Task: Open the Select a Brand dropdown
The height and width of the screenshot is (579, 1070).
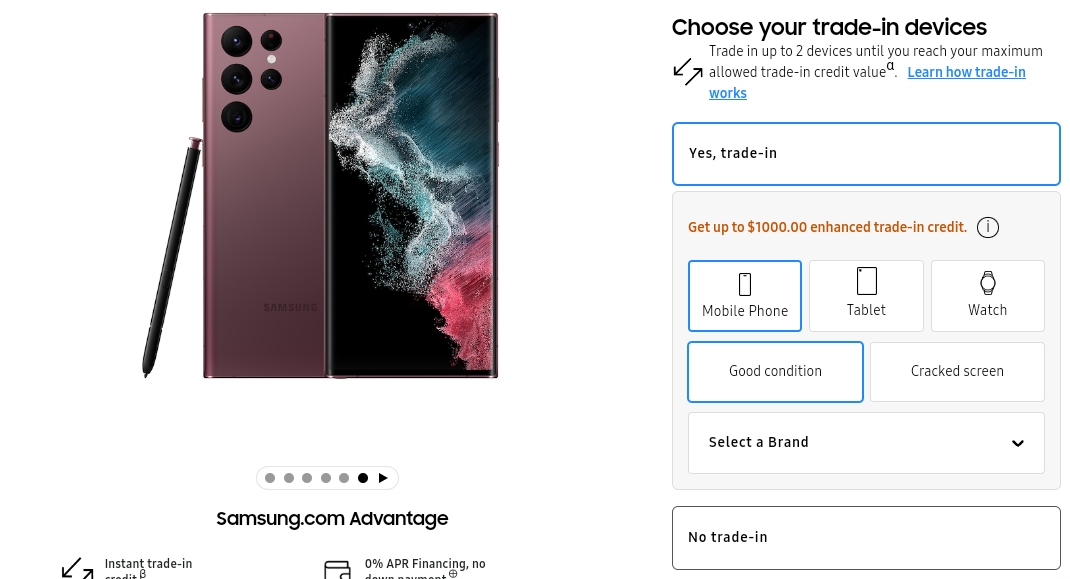Action: tap(866, 443)
